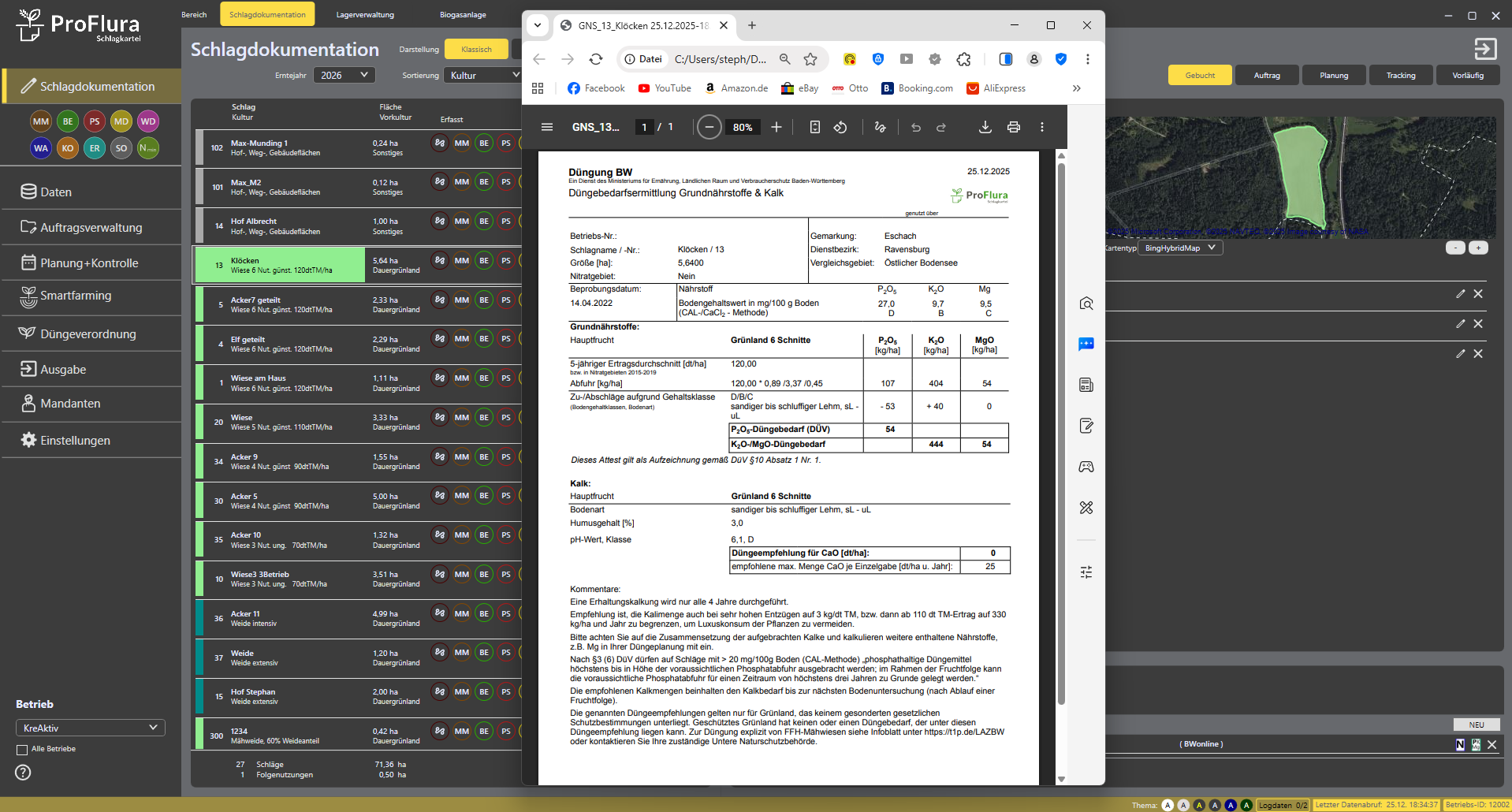1512x812 pixels.
Task: Expand the Betrieb KreAktiv dropdown
Action: pos(90,728)
